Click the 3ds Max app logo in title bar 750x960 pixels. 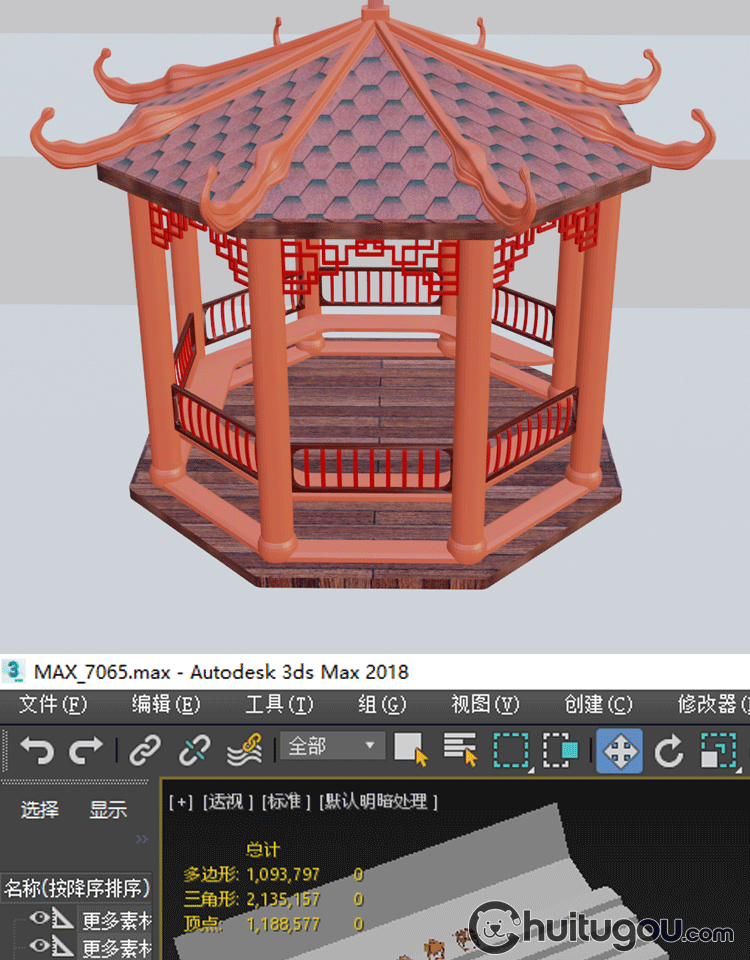[x=13, y=671]
